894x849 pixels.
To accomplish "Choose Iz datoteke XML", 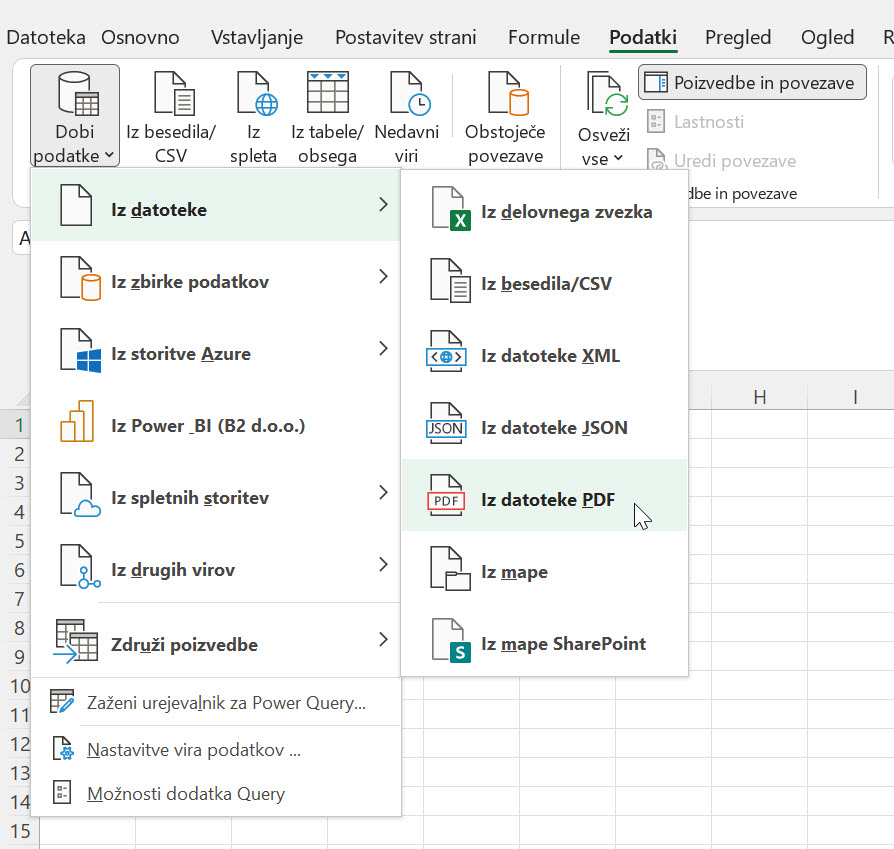I will coord(544,355).
